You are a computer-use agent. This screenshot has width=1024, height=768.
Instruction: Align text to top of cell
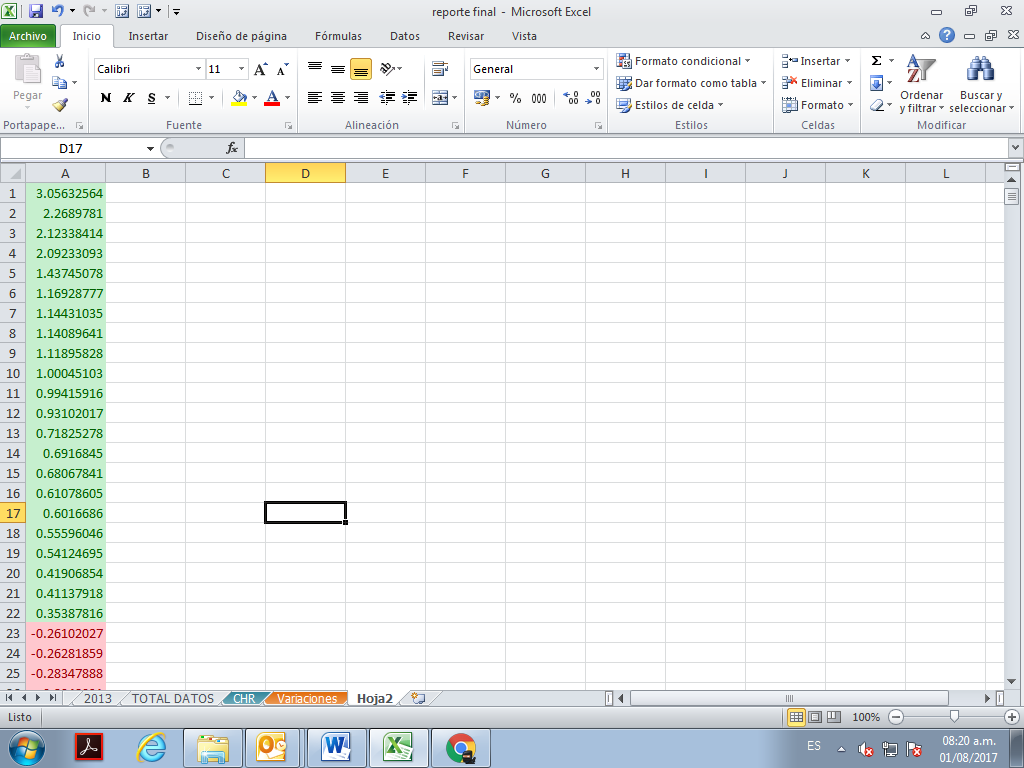tap(315, 69)
